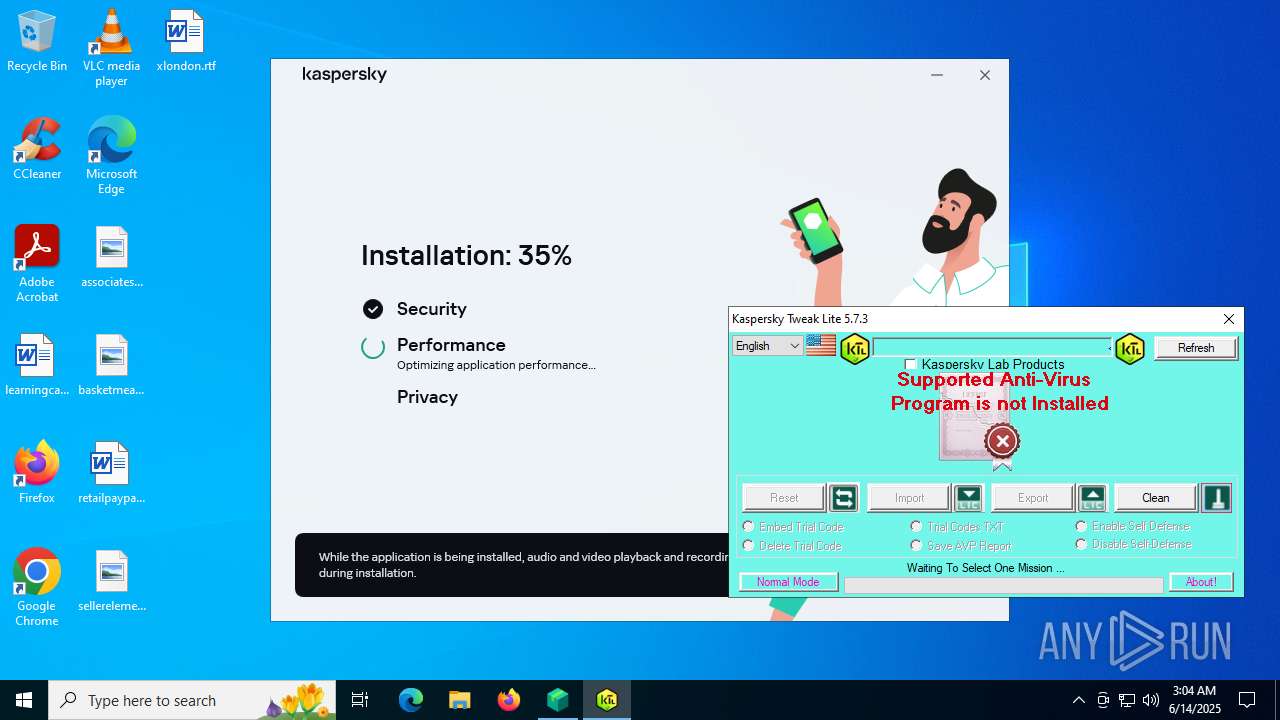
Task: Launch VLC media player shortcut
Action: click(111, 48)
